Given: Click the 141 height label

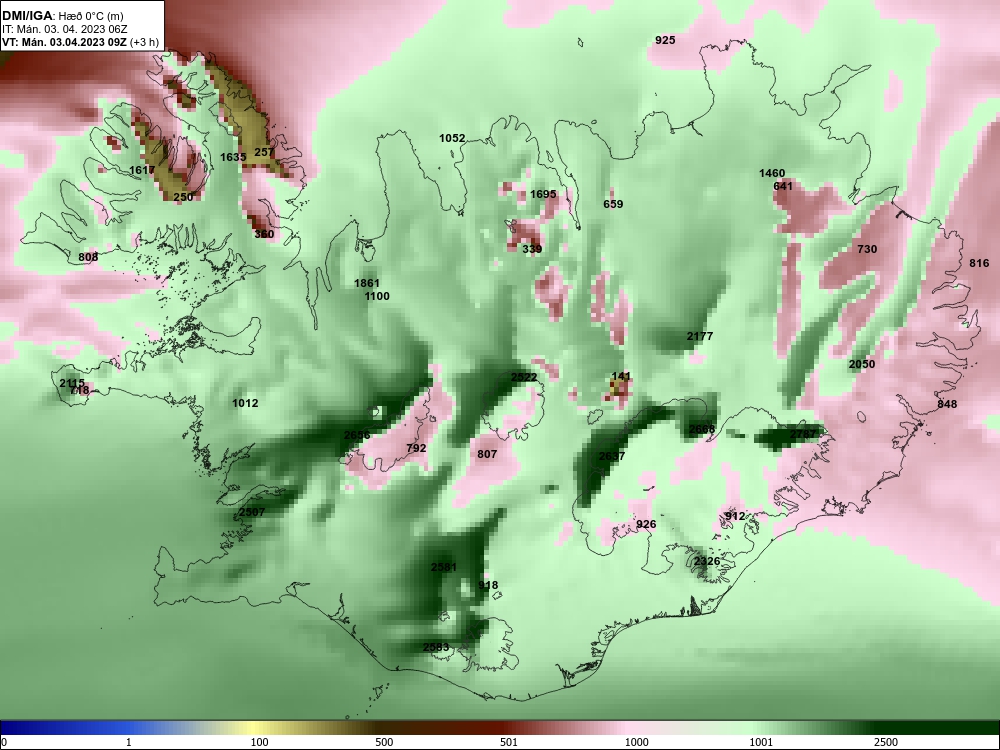Looking at the screenshot, I should [x=621, y=377].
